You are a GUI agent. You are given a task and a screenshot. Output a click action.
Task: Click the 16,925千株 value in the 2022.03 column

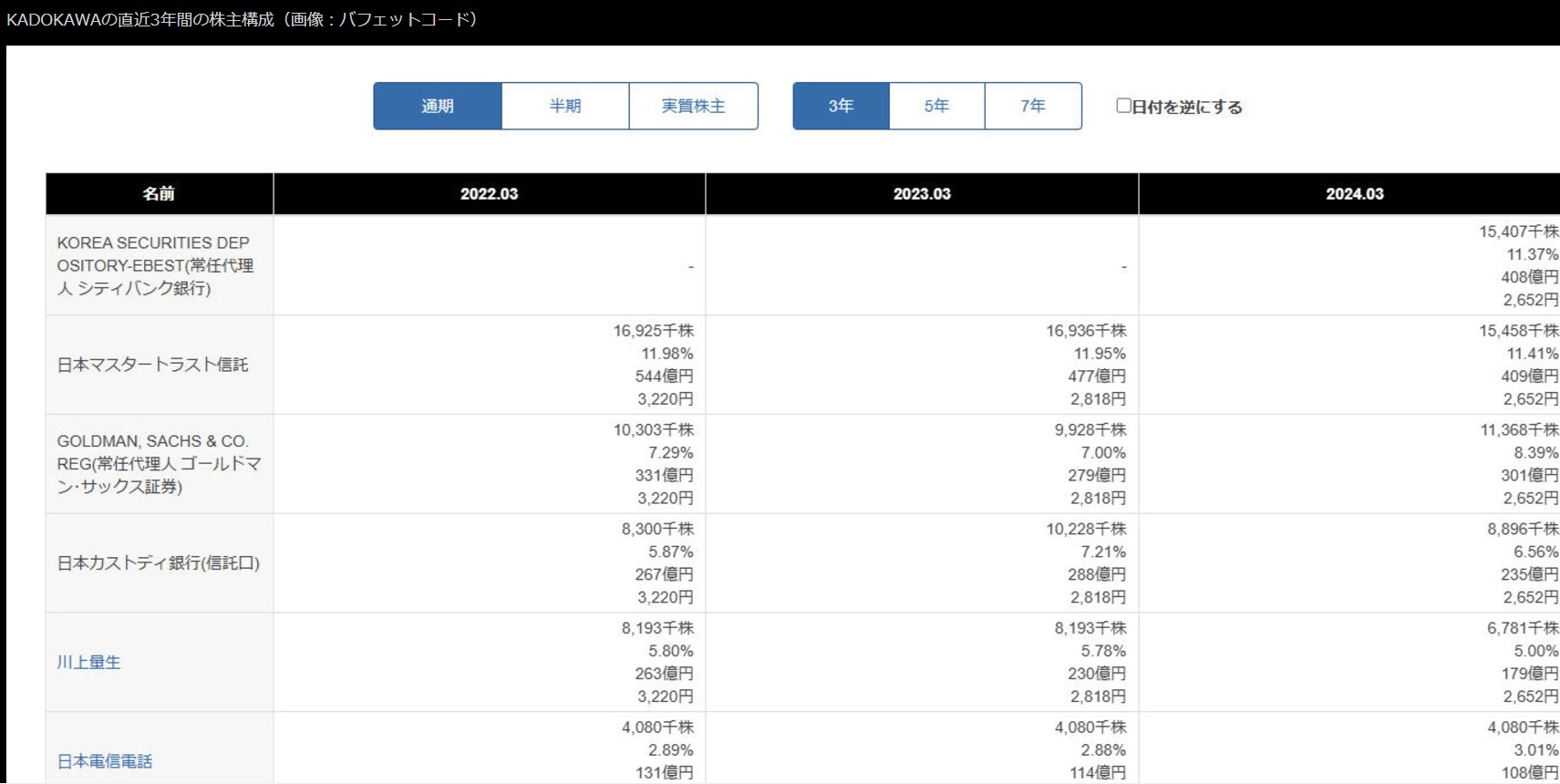pyautogui.click(x=653, y=331)
